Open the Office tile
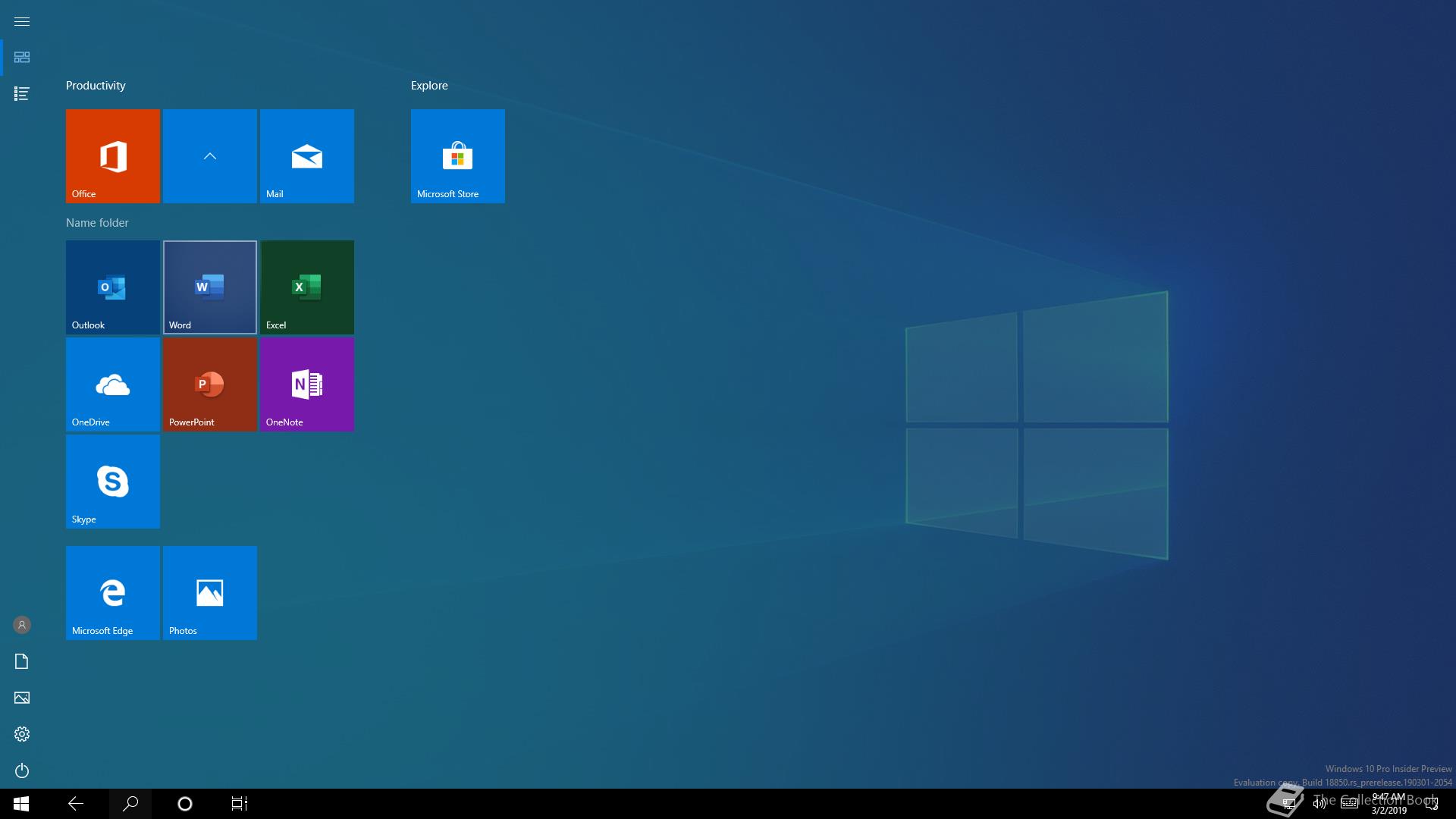Viewport: 1456px width, 819px height. click(113, 156)
